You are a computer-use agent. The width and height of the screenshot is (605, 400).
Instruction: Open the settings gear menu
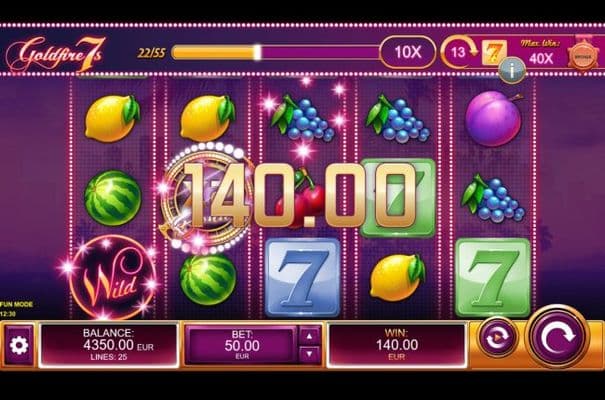pos(19,345)
